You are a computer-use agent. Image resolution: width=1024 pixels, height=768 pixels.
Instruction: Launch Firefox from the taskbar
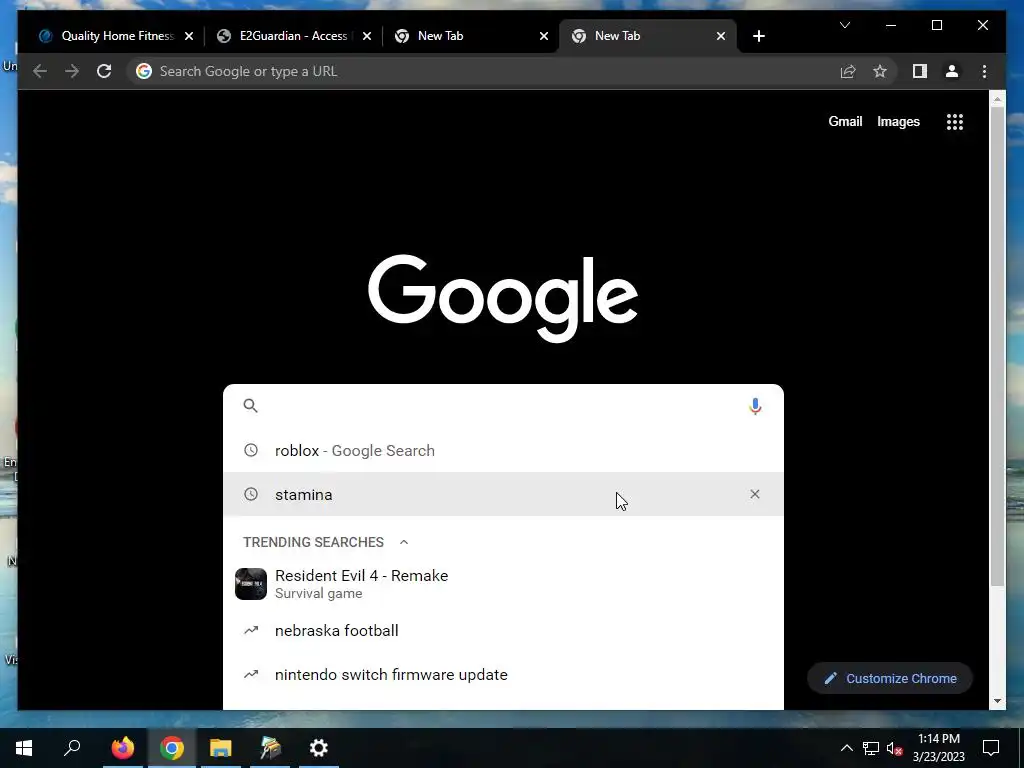click(x=123, y=748)
